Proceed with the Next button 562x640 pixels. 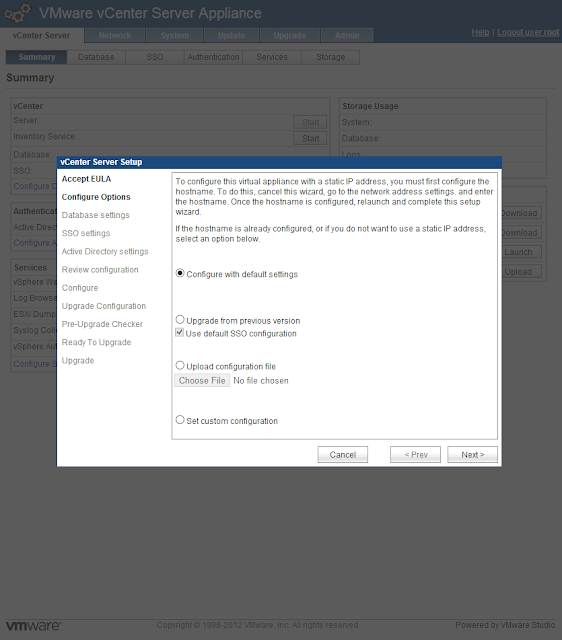click(473, 455)
